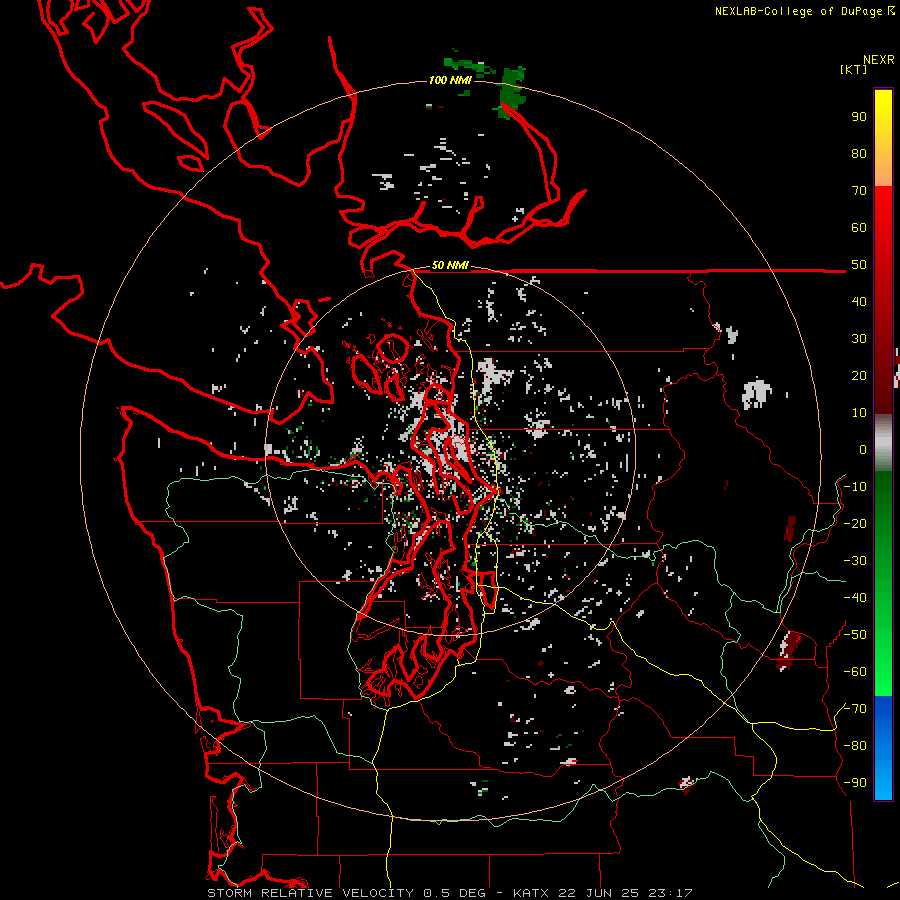Click the "-70" value on velocity scale
This screenshot has width=900, height=900.
856,709
